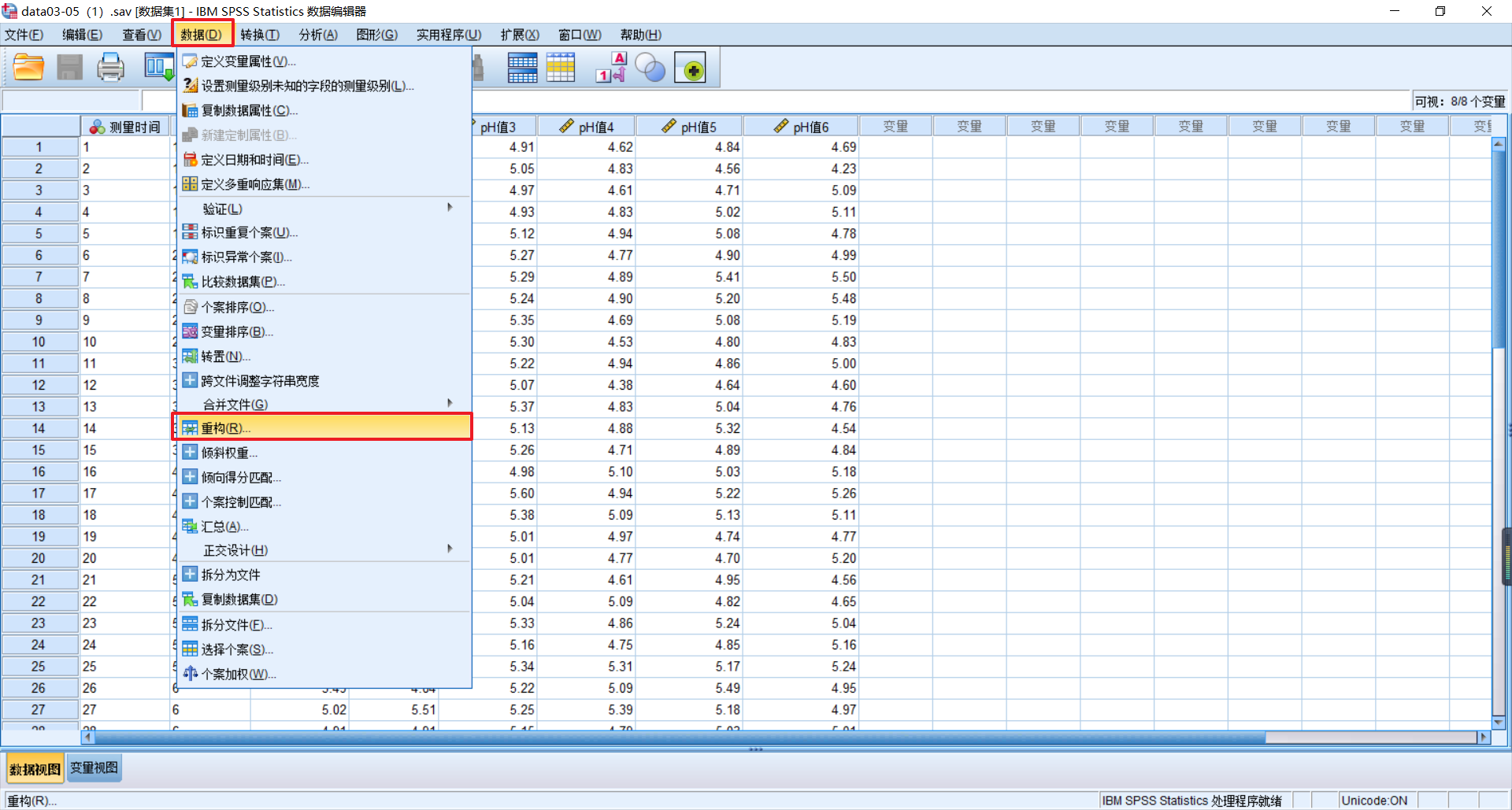The image size is (1512, 810).
Task: Click the Show All Variables plus icon
Action: click(x=691, y=68)
